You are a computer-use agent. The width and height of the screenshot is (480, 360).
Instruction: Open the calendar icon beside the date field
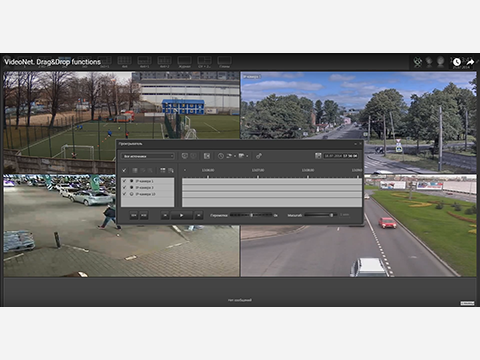(x=318, y=156)
